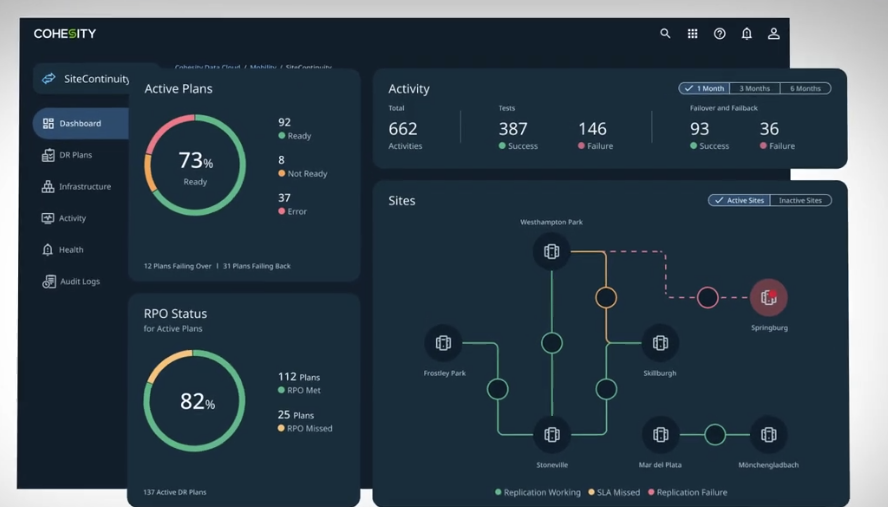Viewport: 888px width, 507px height.
Task: Switch activity range to 3 Months
Action: (x=755, y=89)
